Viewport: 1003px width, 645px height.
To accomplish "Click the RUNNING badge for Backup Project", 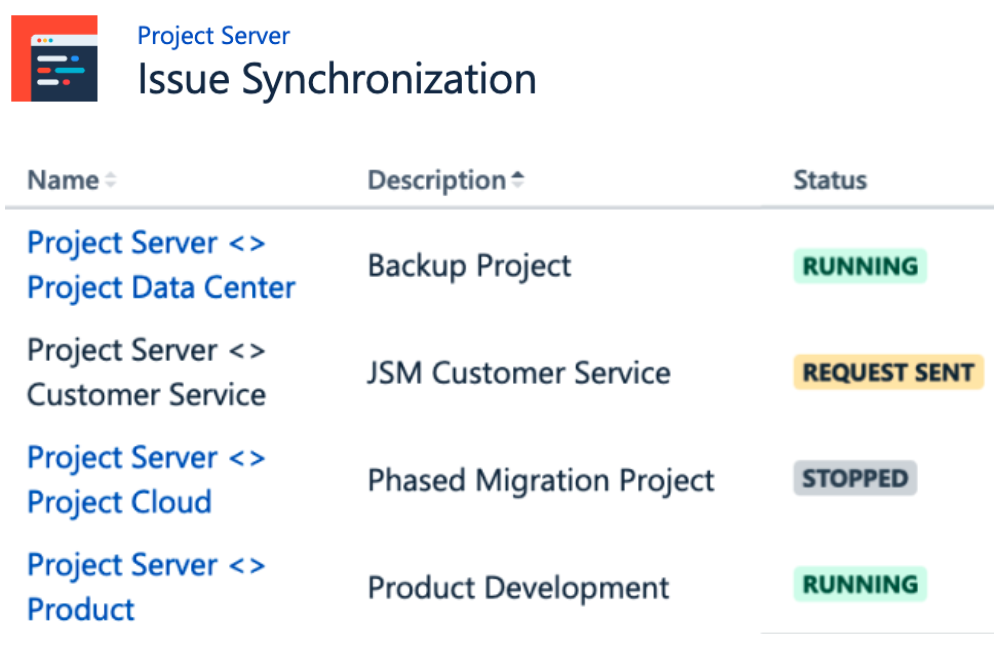I will (860, 266).
